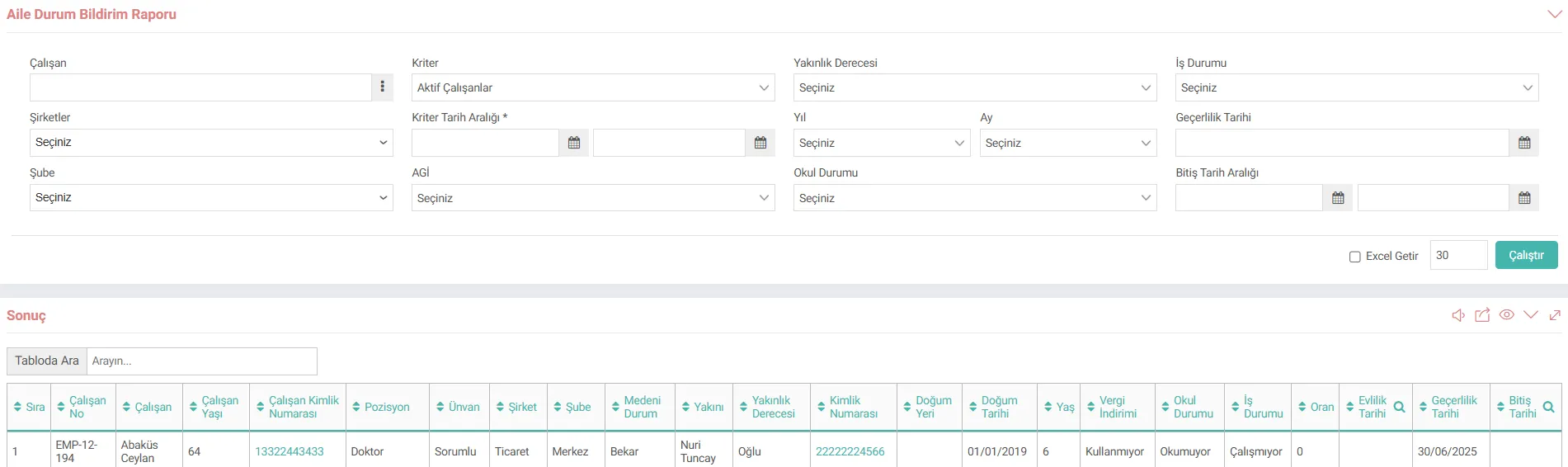Open calendar for Geçerlilik Tarihi field
1568x467 pixels.
[1523, 143]
